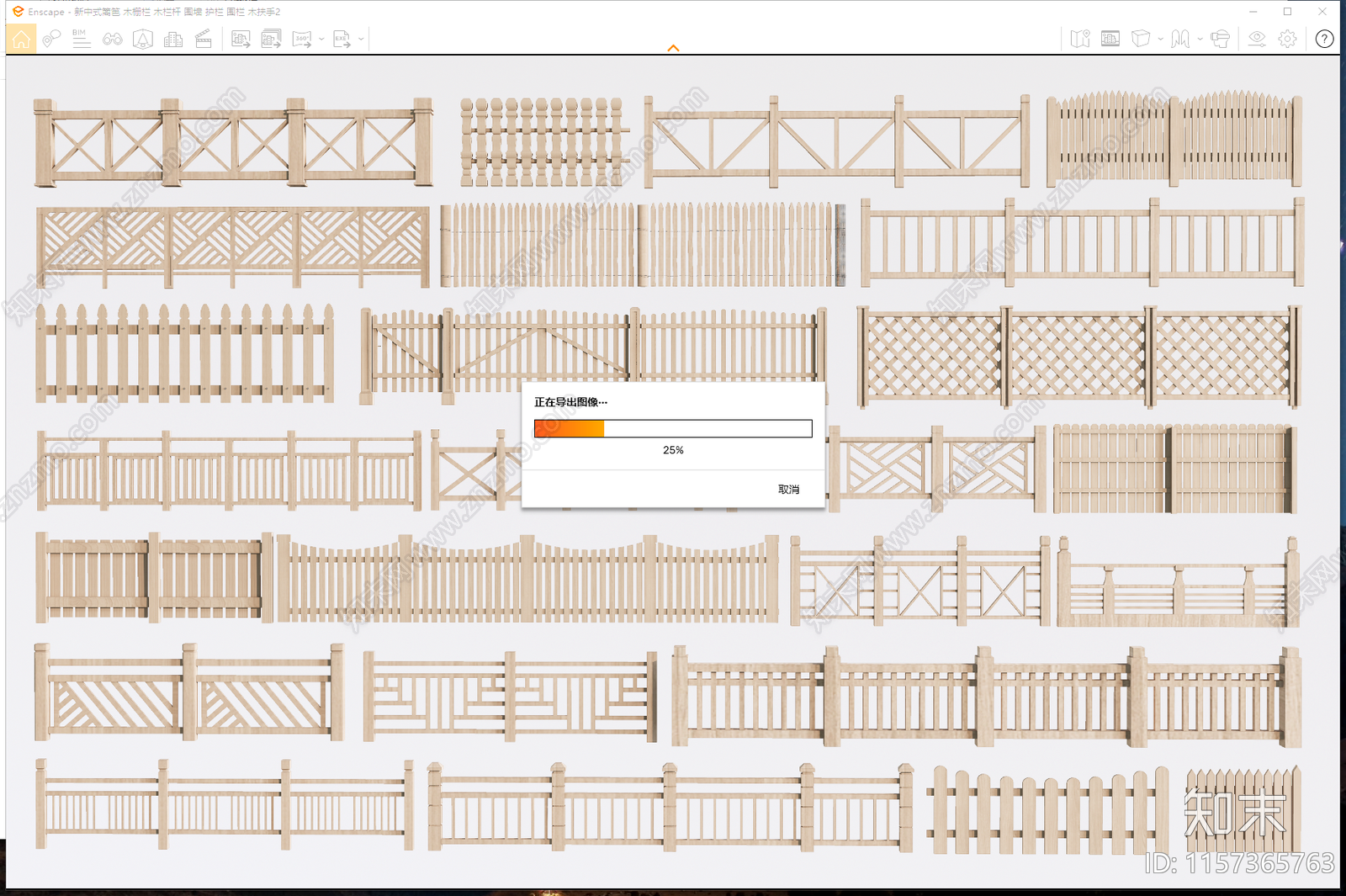
Task: Click the batch rendering export icon
Action: tap(271, 39)
